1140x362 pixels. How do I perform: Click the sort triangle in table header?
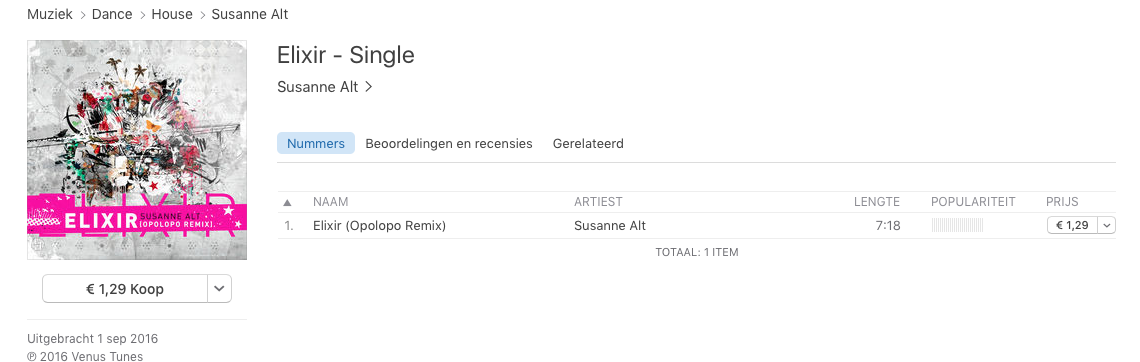point(287,202)
